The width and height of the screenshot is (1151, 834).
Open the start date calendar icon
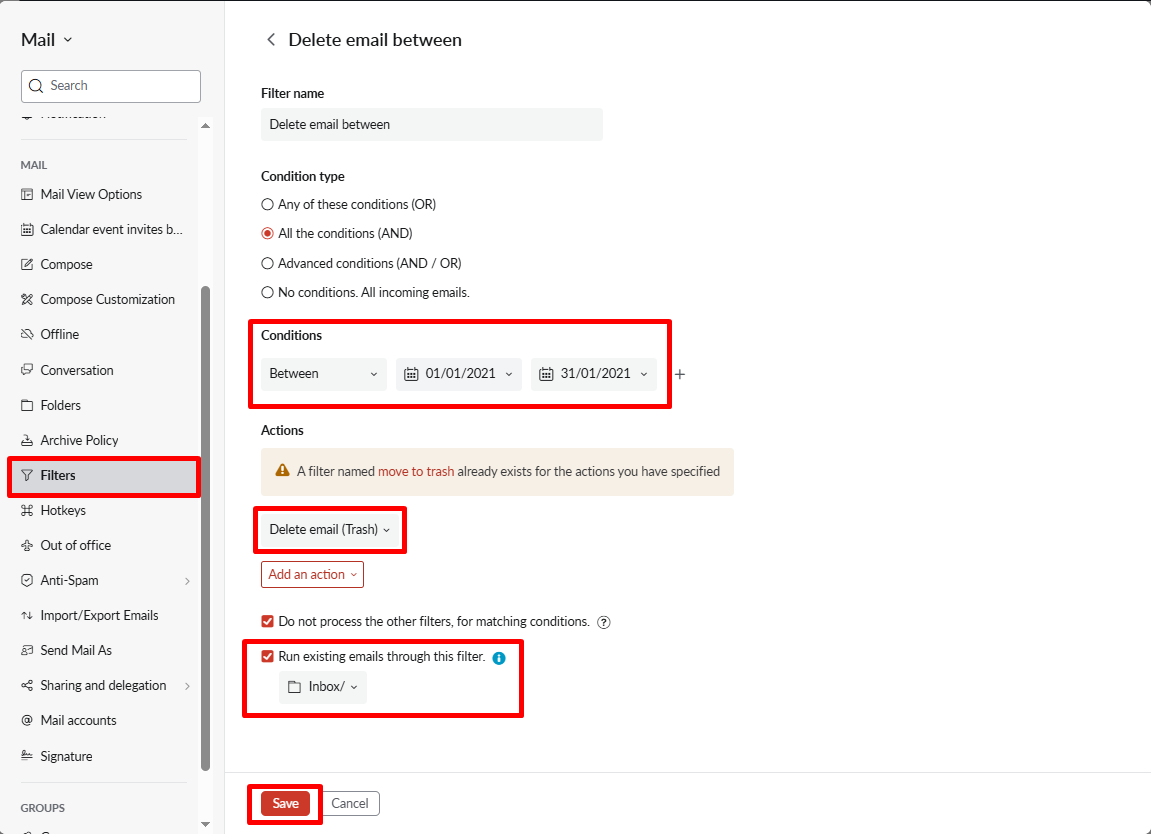click(x=411, y=374)
